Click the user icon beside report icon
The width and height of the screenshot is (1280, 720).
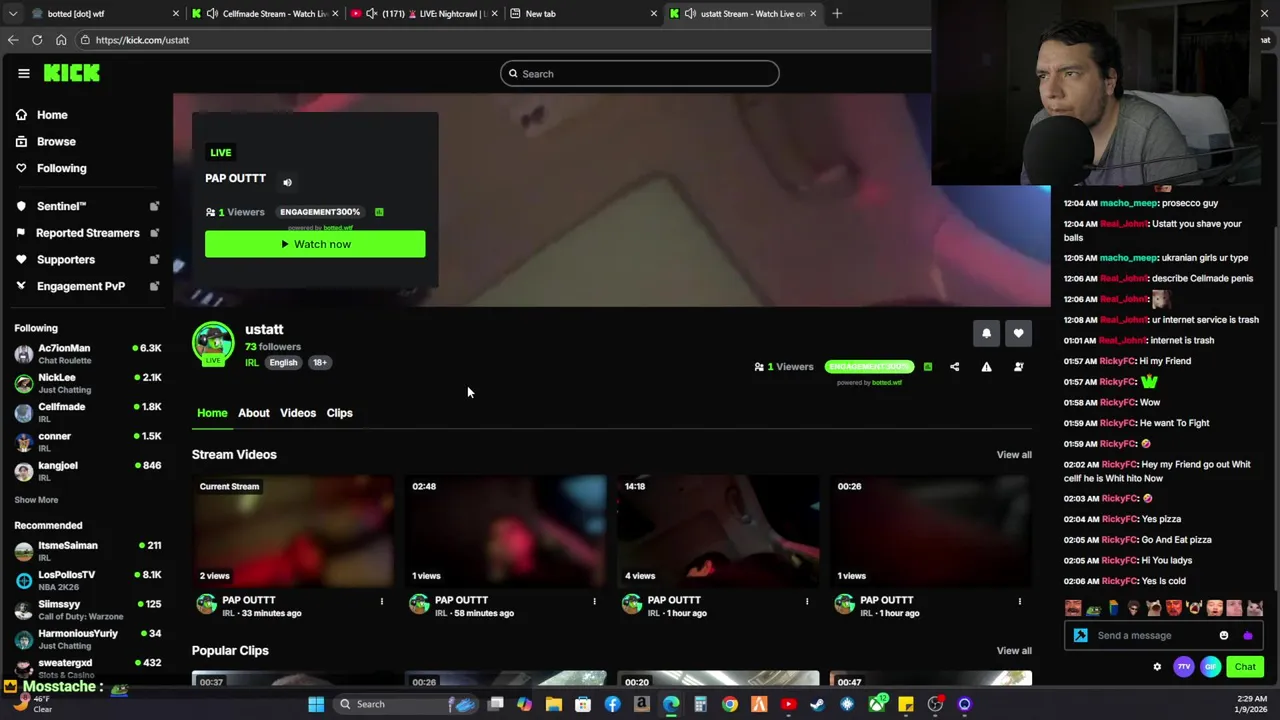pyautogui.click(x=1018, y=367)
